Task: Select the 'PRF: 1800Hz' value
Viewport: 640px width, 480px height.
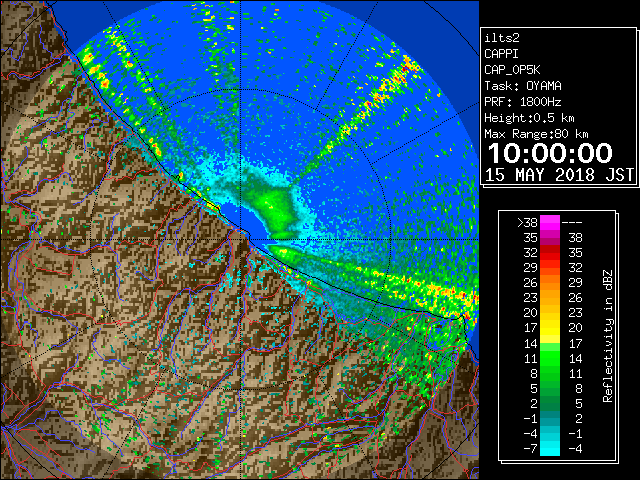Action: click(523, 102)
